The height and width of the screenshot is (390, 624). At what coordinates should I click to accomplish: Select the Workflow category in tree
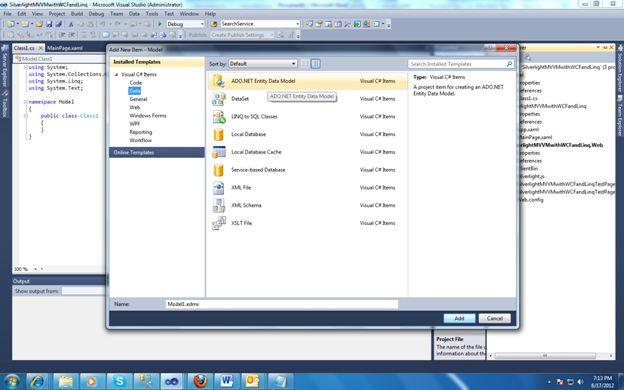(x=140, y=140)
